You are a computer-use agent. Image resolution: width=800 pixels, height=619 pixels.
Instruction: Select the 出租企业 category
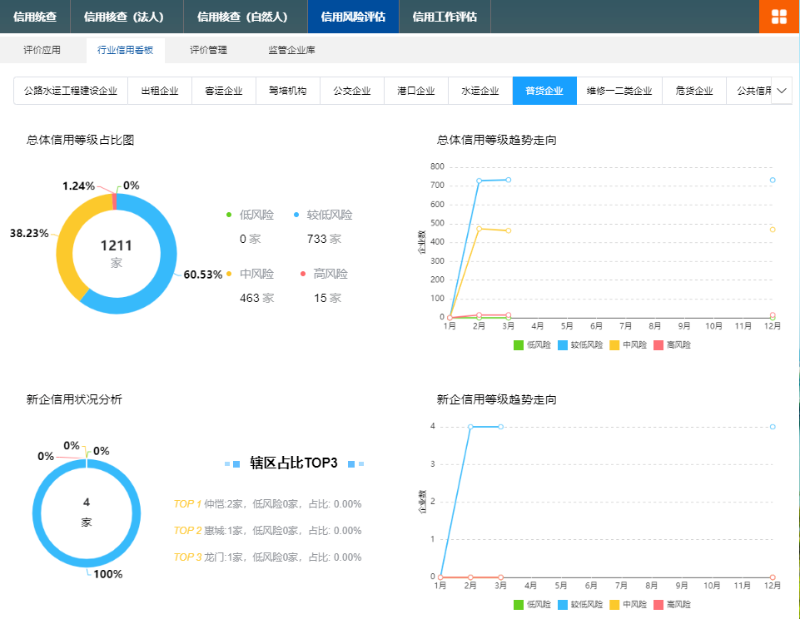(159, 91)
